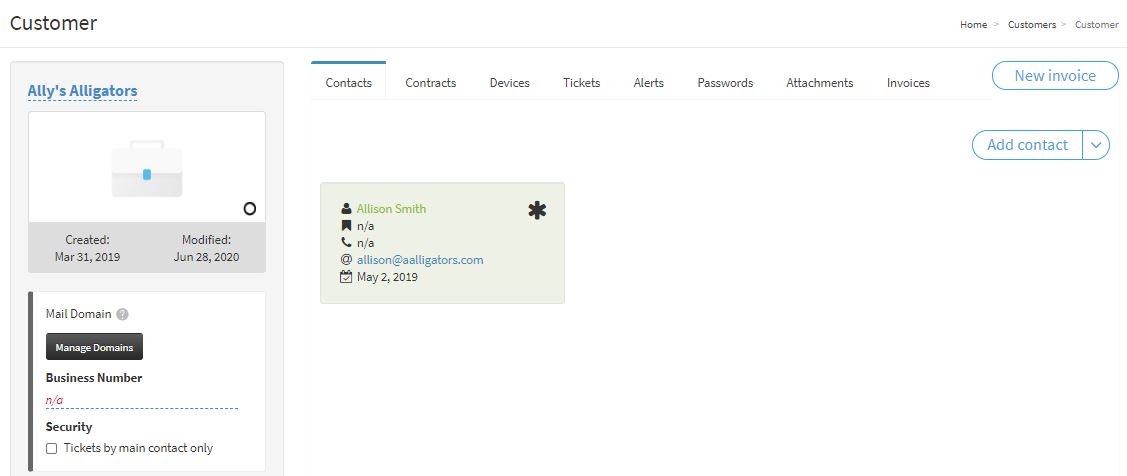
Task: Click the Modified Jun 28, 2020 text
Action: 206,248
